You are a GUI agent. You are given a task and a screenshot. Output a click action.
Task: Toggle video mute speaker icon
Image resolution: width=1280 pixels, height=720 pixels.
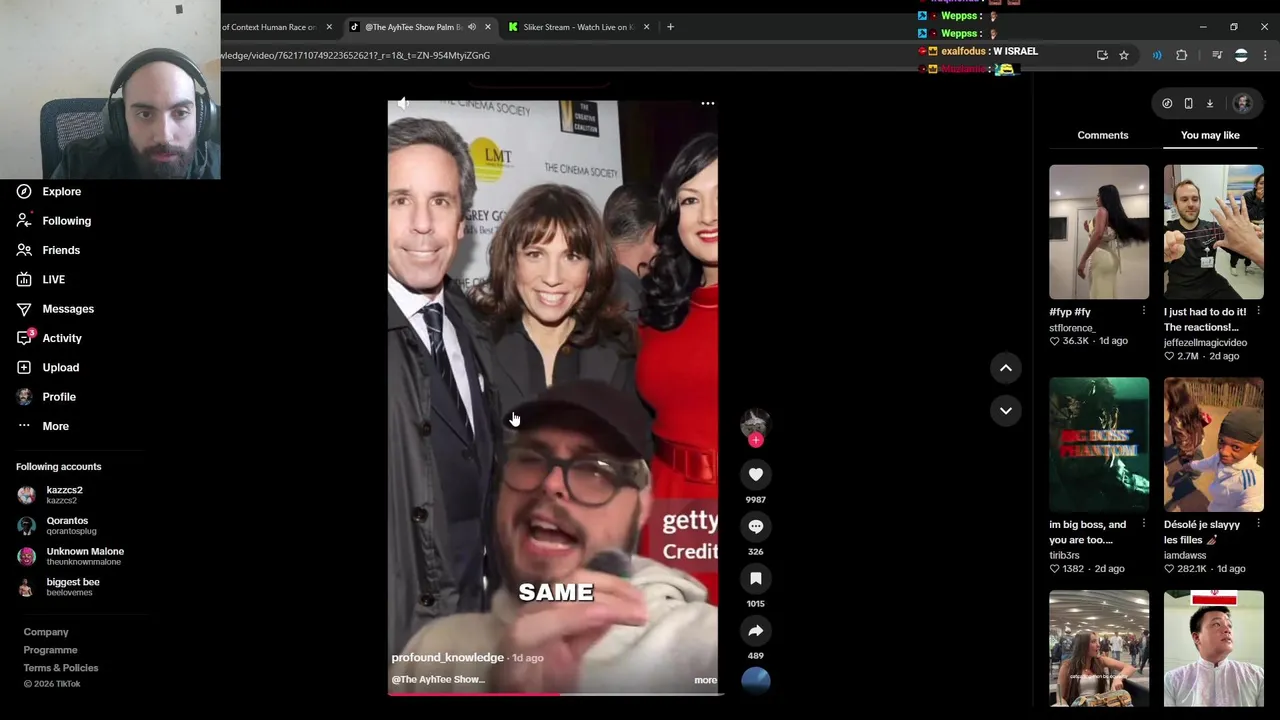pos(402,104)
